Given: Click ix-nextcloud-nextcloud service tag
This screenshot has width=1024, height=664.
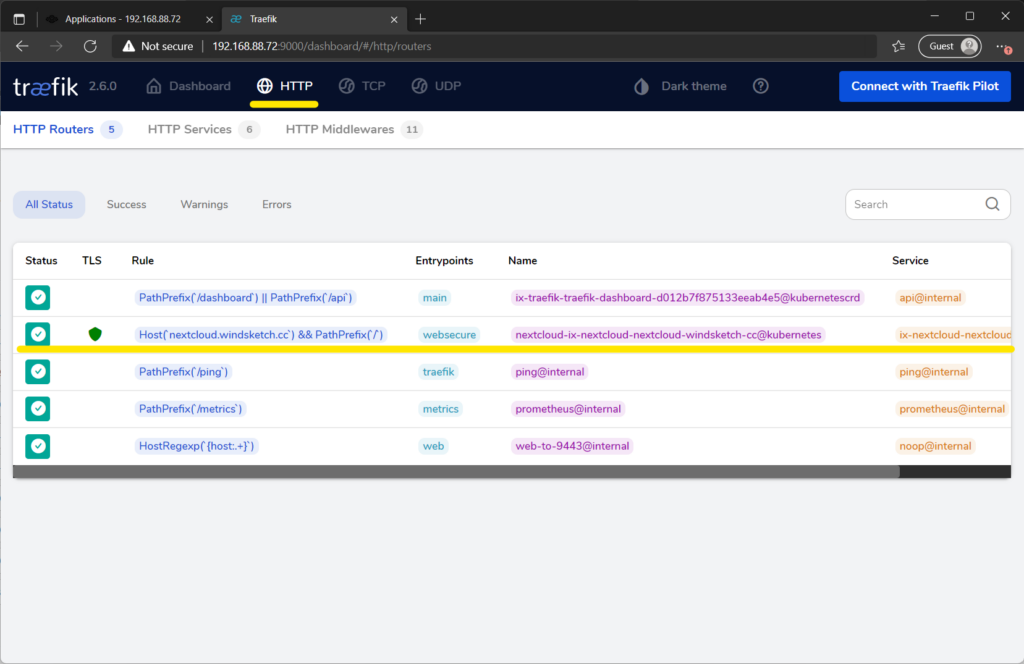Looking at the screenshot, I should [x=953, y=334].
